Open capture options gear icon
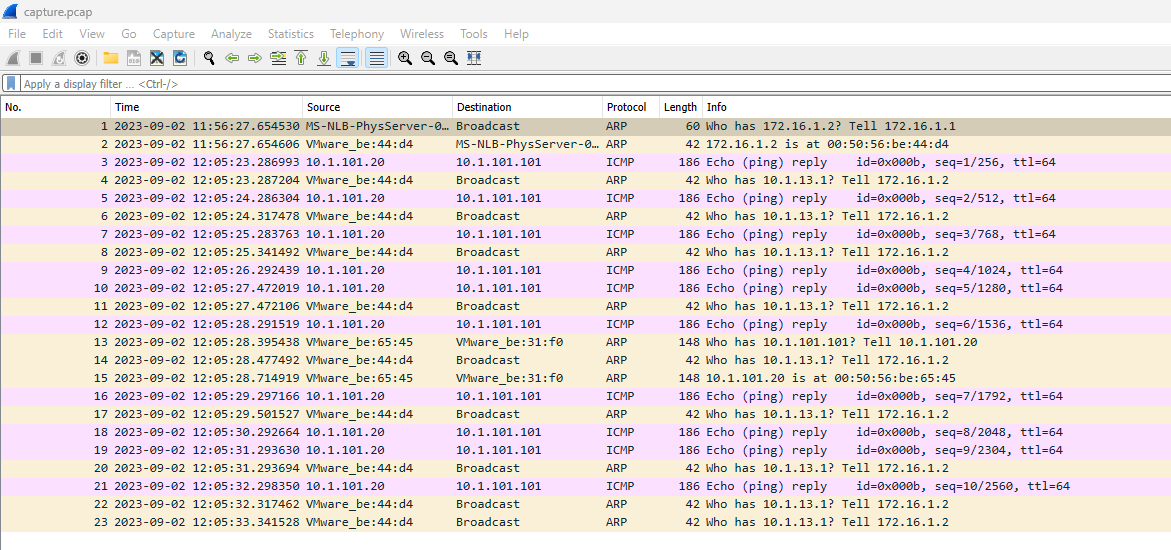The width and height of the screenshot is (1171, 550). click(x=82, y=58)
